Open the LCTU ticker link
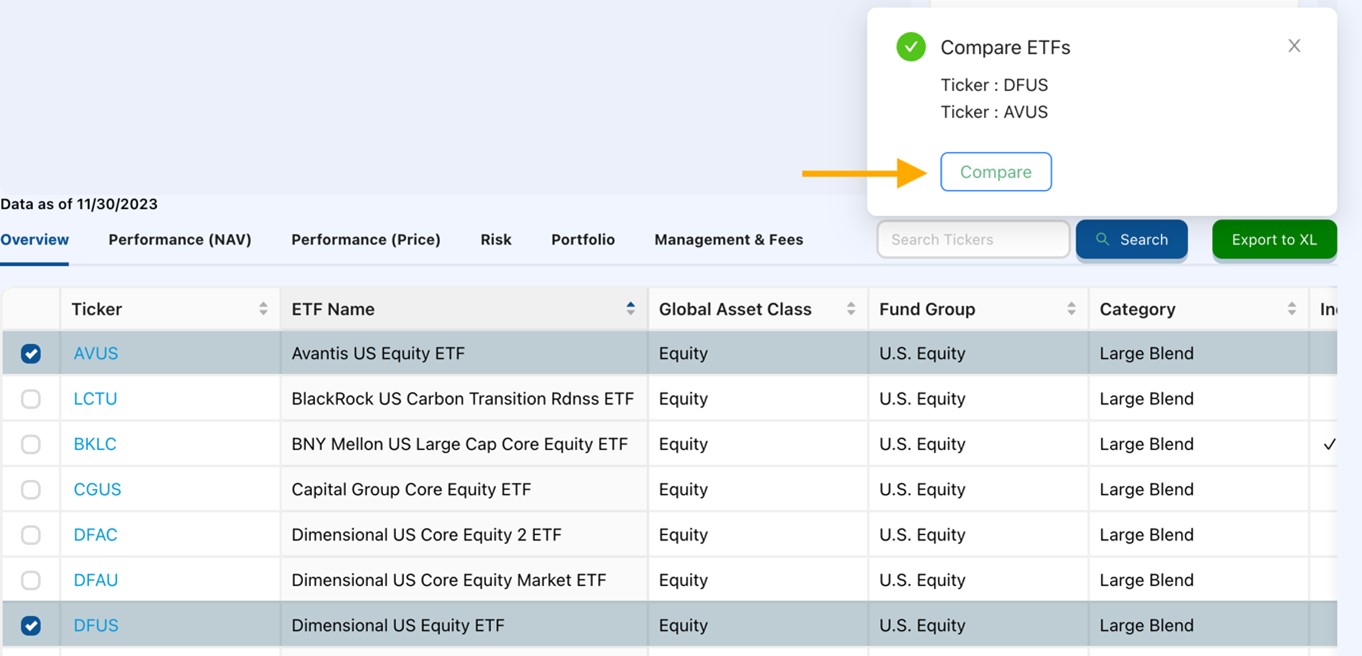This screenshot has height=656, width=1362. pos(95,399)
